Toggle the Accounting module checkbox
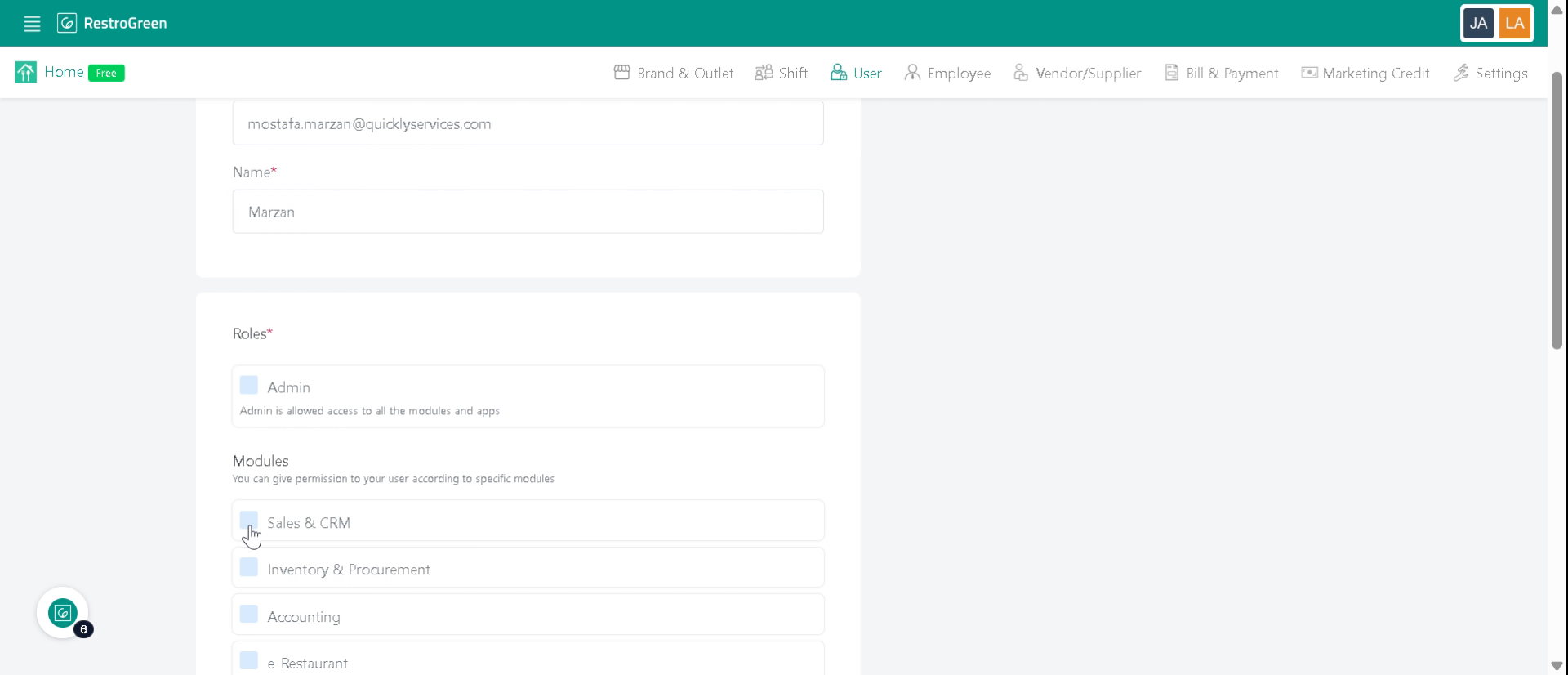Viewport: 1568px width, 675px height. pyautogui.click(x=249, y=614)
